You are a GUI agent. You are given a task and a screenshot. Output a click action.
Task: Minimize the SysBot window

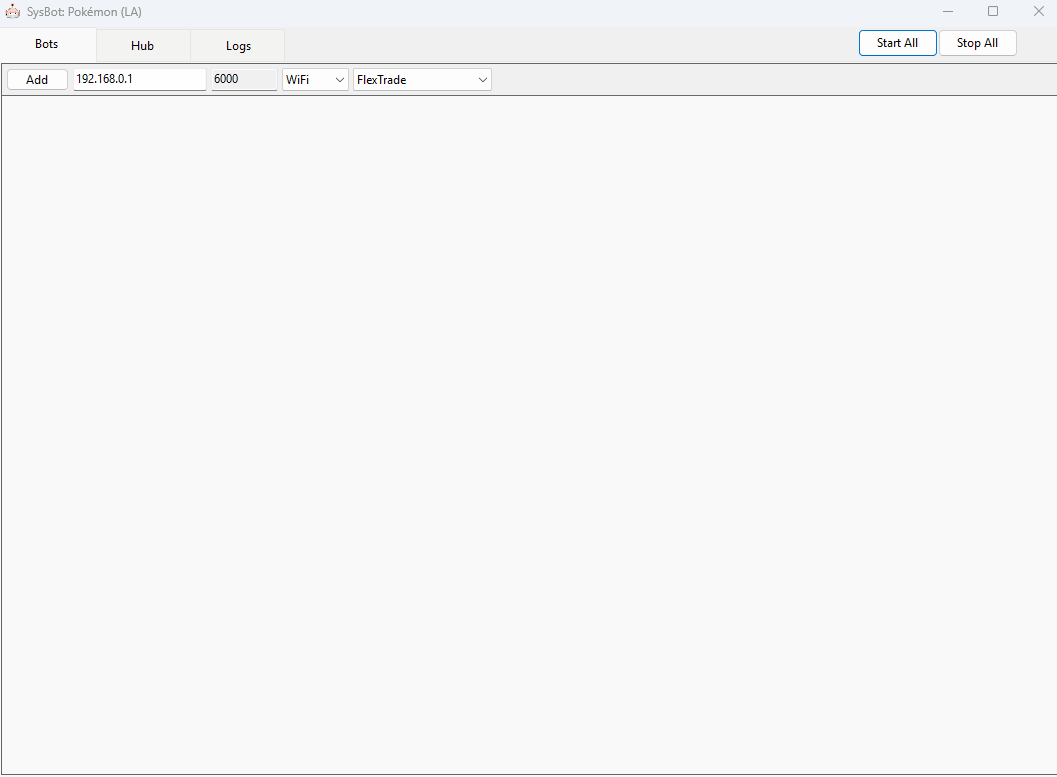pyautogui.click(x=948, y=11)
